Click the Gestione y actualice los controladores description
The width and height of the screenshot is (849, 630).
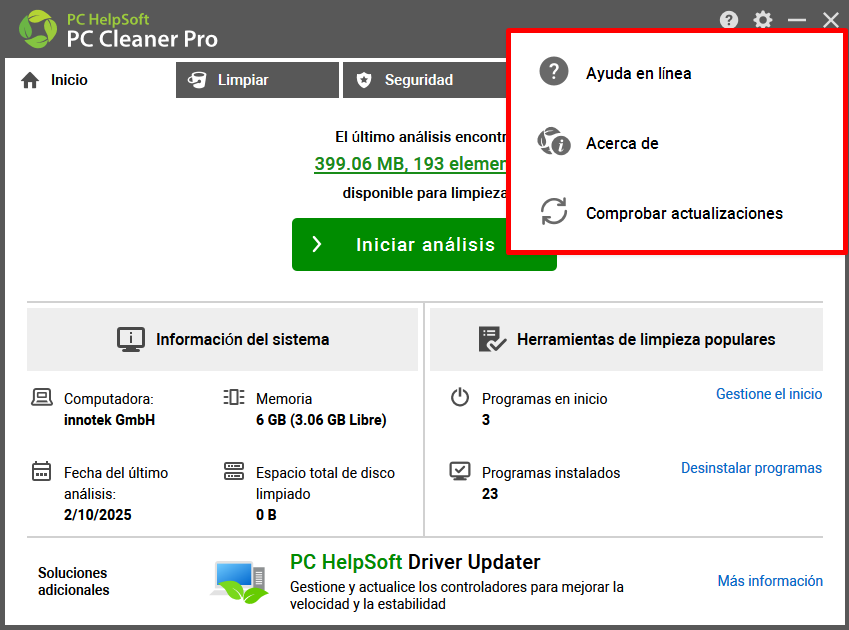[456, 595]
